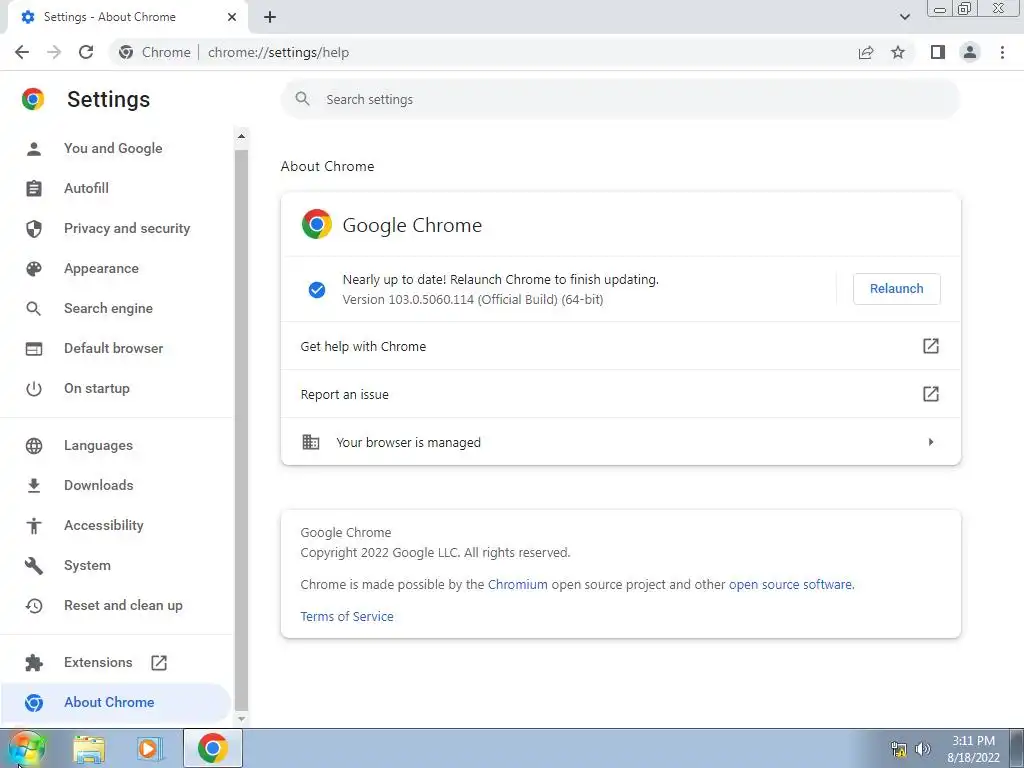Click the site info icon in address bar
The height and width of the screenshot is (768, 1024).
126,52
